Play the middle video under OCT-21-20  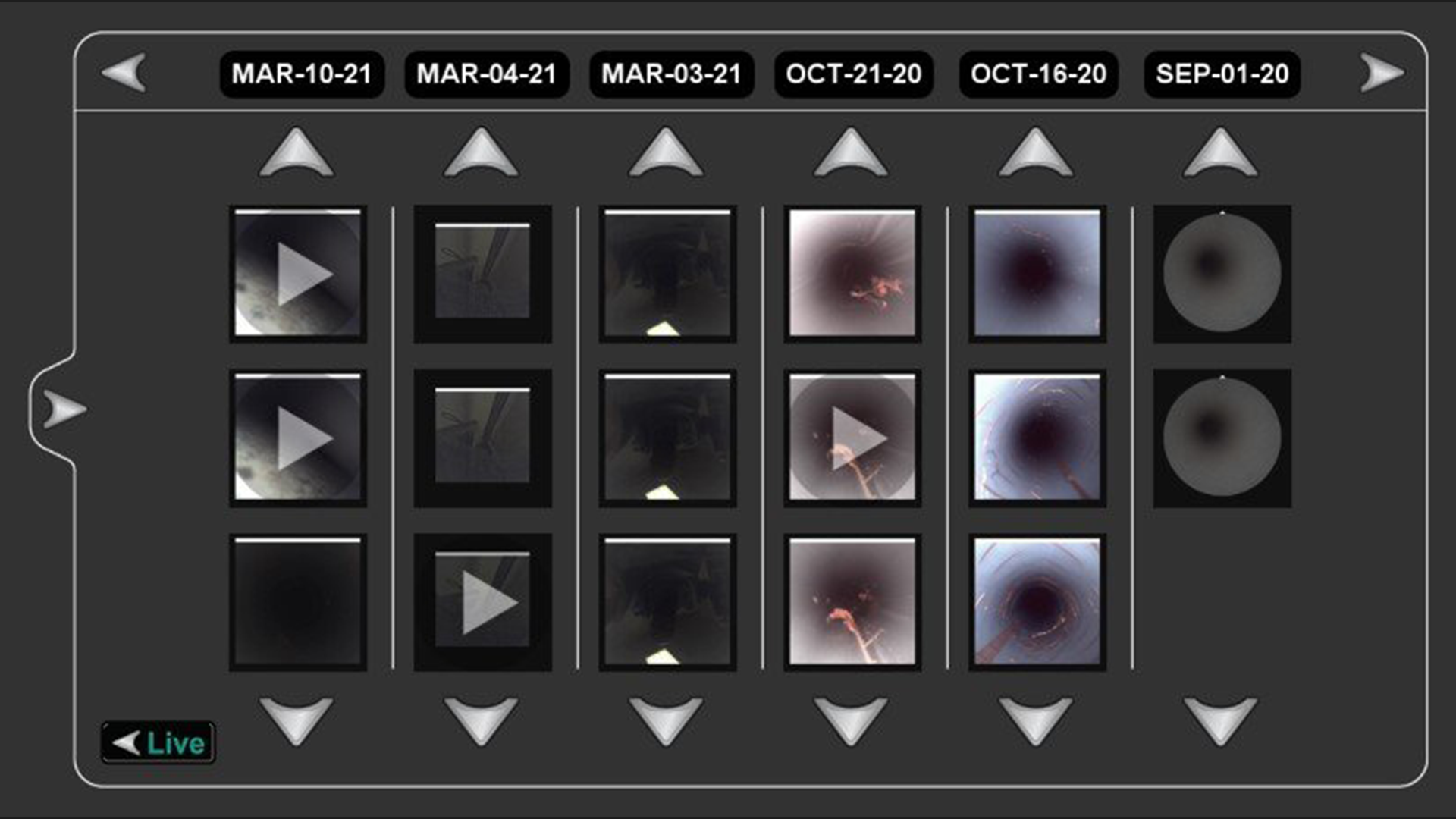click(x=852, y=438)
